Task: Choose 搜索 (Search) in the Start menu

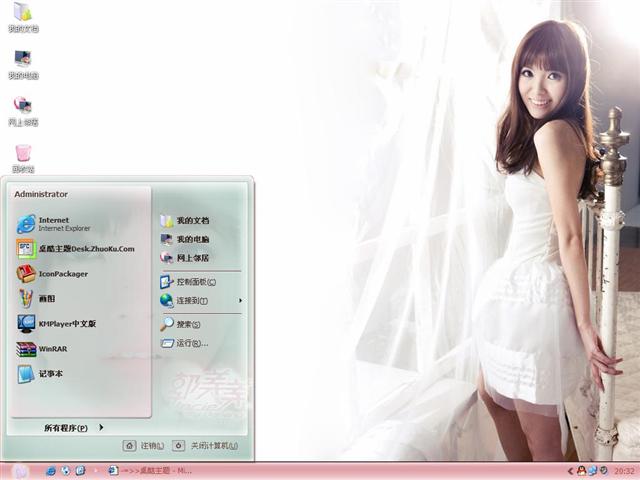Action: pyautogui.click(x=187, y=324)
